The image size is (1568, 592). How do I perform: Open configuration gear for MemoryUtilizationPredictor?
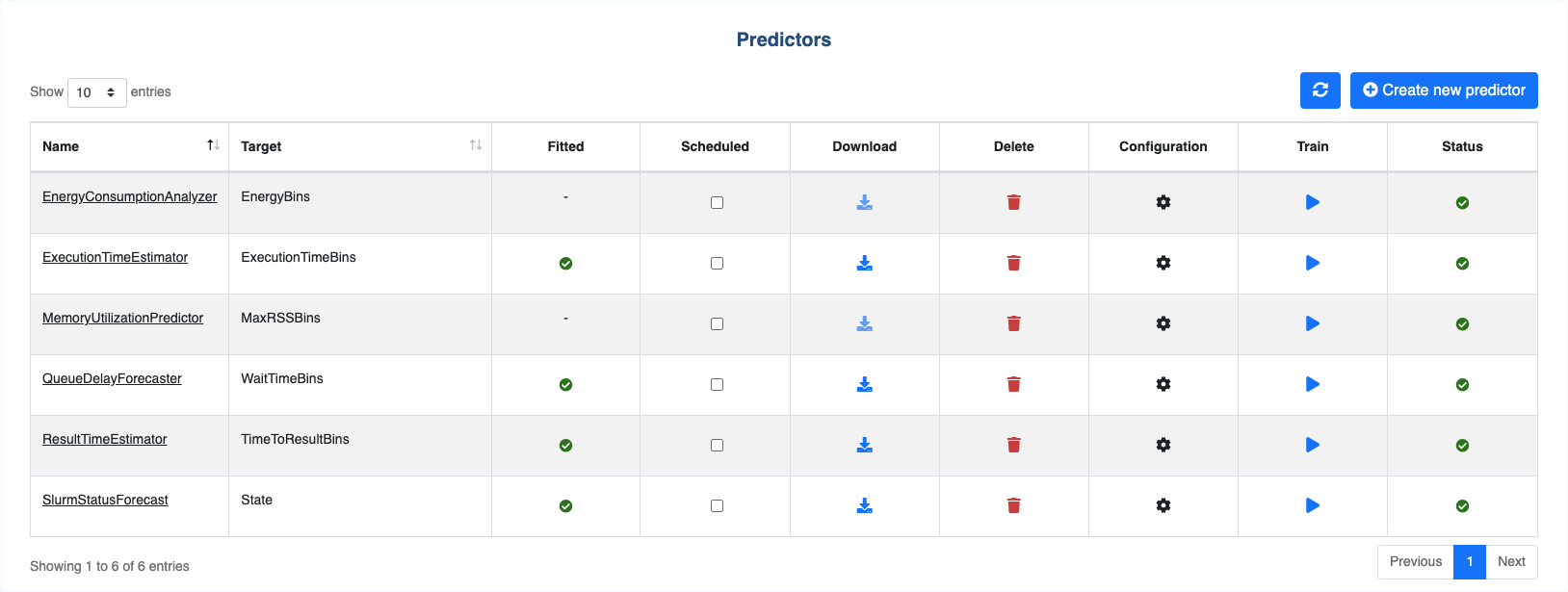[1163, 323]
